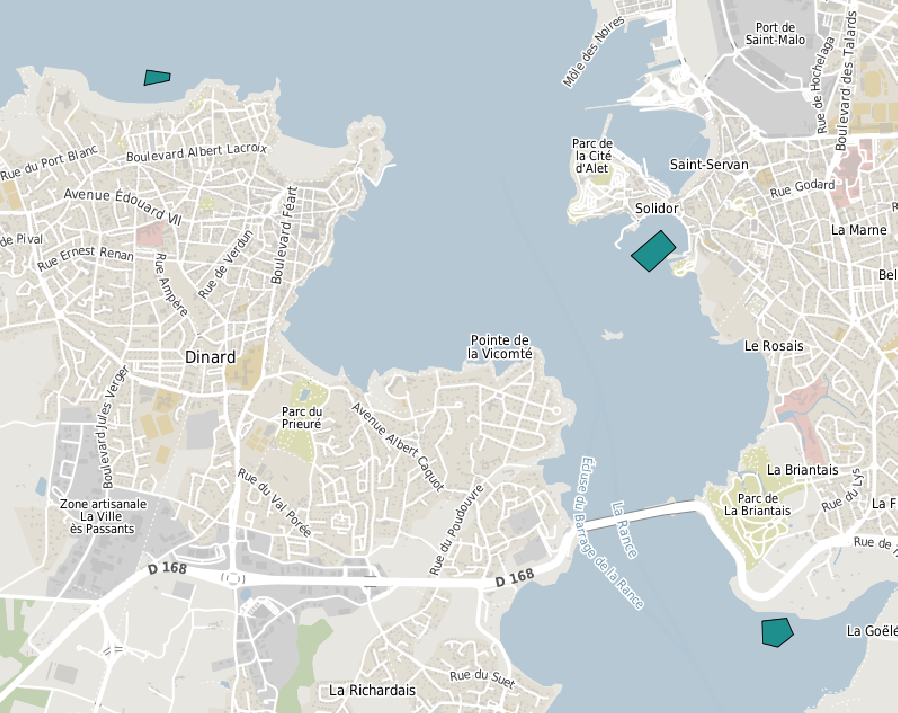Select the Parc du Prieuré label
This screenshot has height=713, width=898.
click(x=301, y=417)
